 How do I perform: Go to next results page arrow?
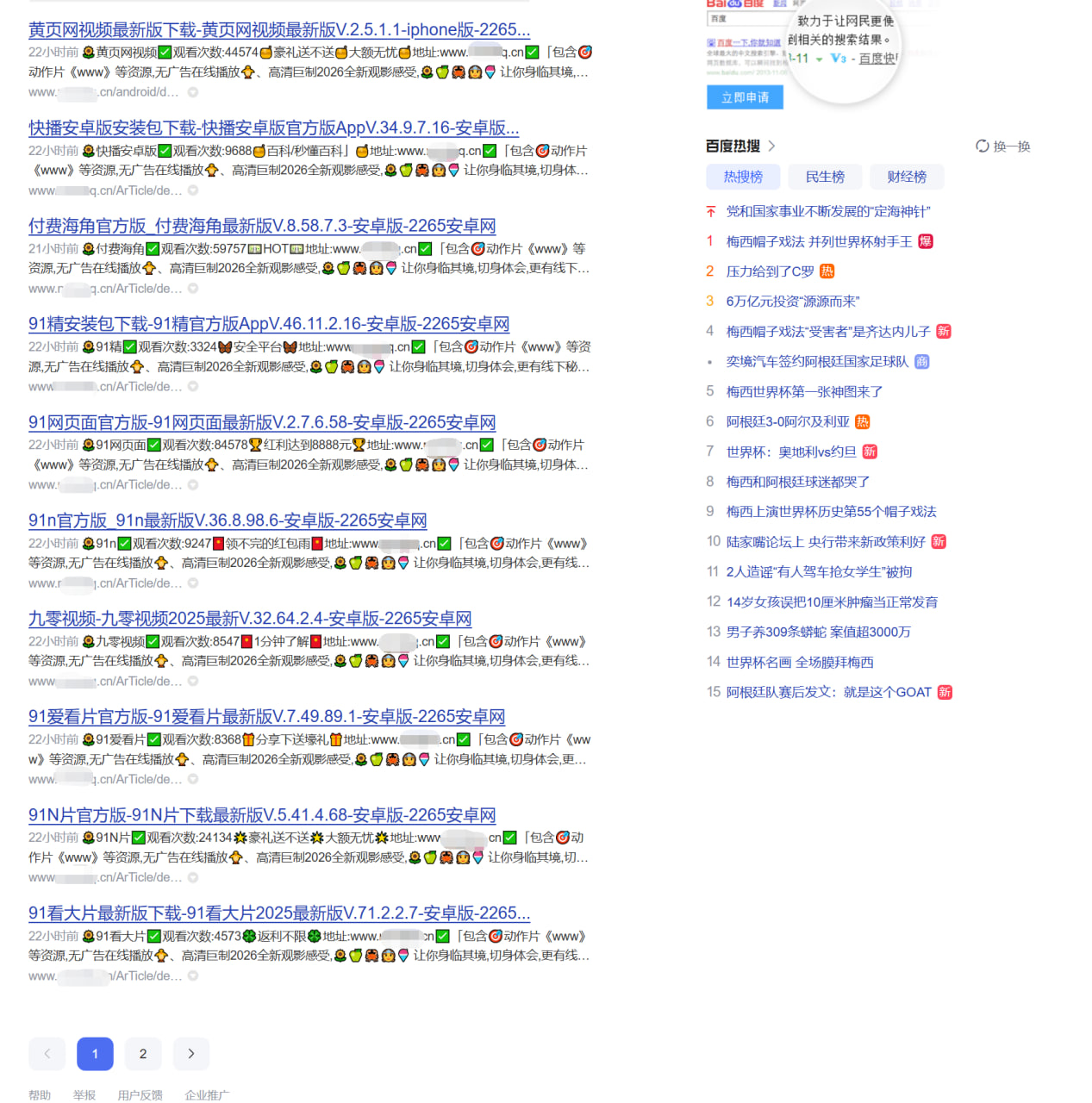tap(191, 1054)
